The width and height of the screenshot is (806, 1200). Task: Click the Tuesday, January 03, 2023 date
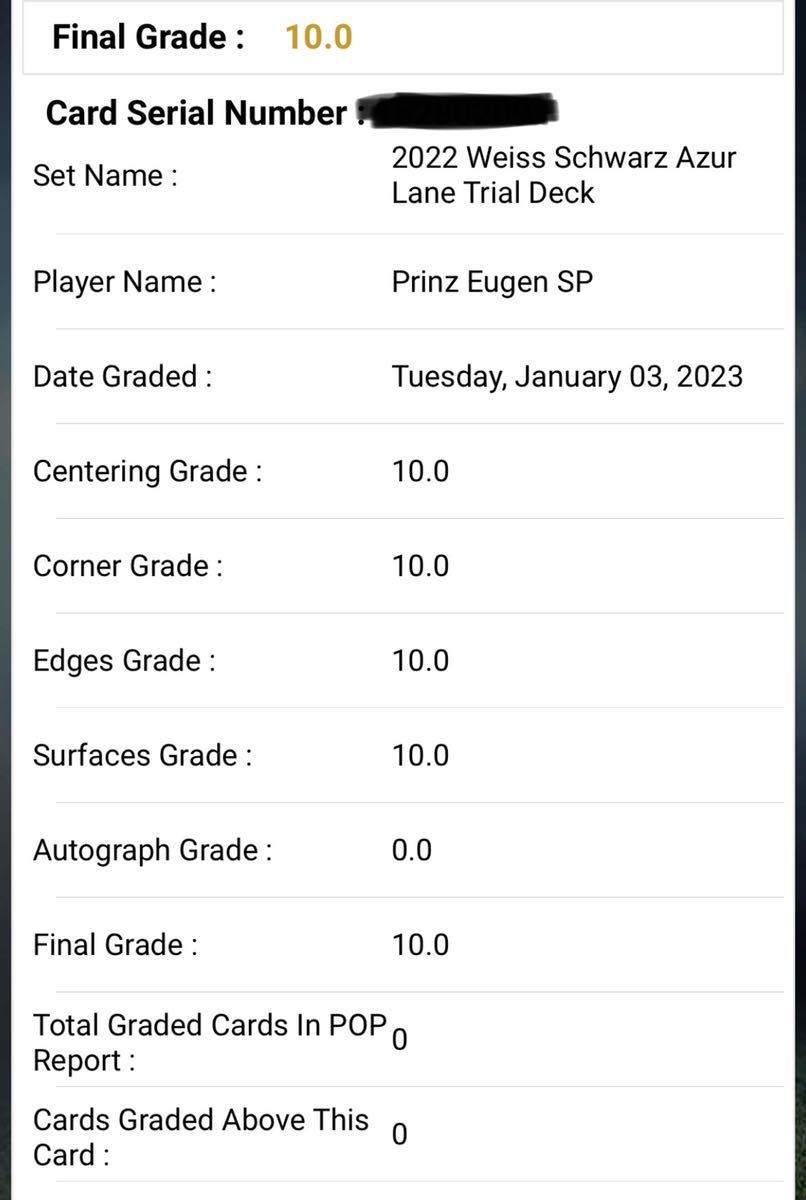tap(567, 377)
